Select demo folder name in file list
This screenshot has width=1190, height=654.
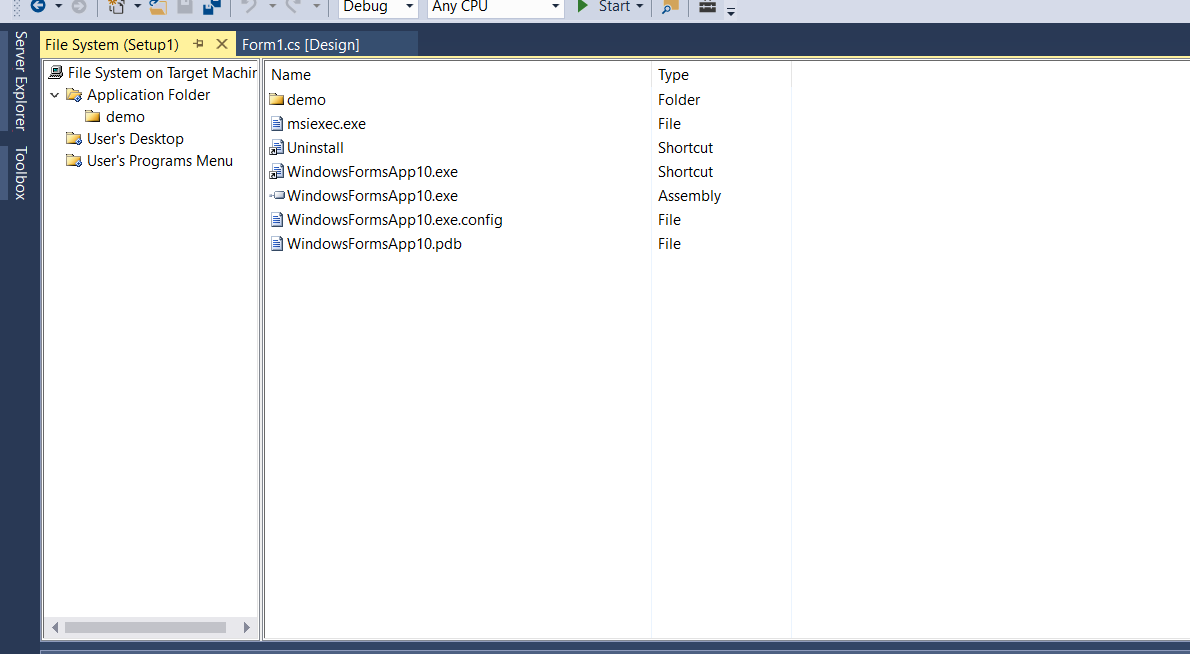pyautogui.click(x=307, y=100)
